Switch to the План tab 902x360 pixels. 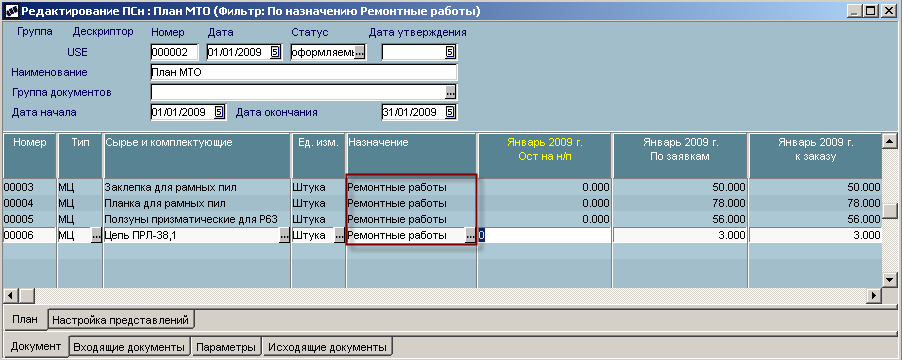click(25, 319)
